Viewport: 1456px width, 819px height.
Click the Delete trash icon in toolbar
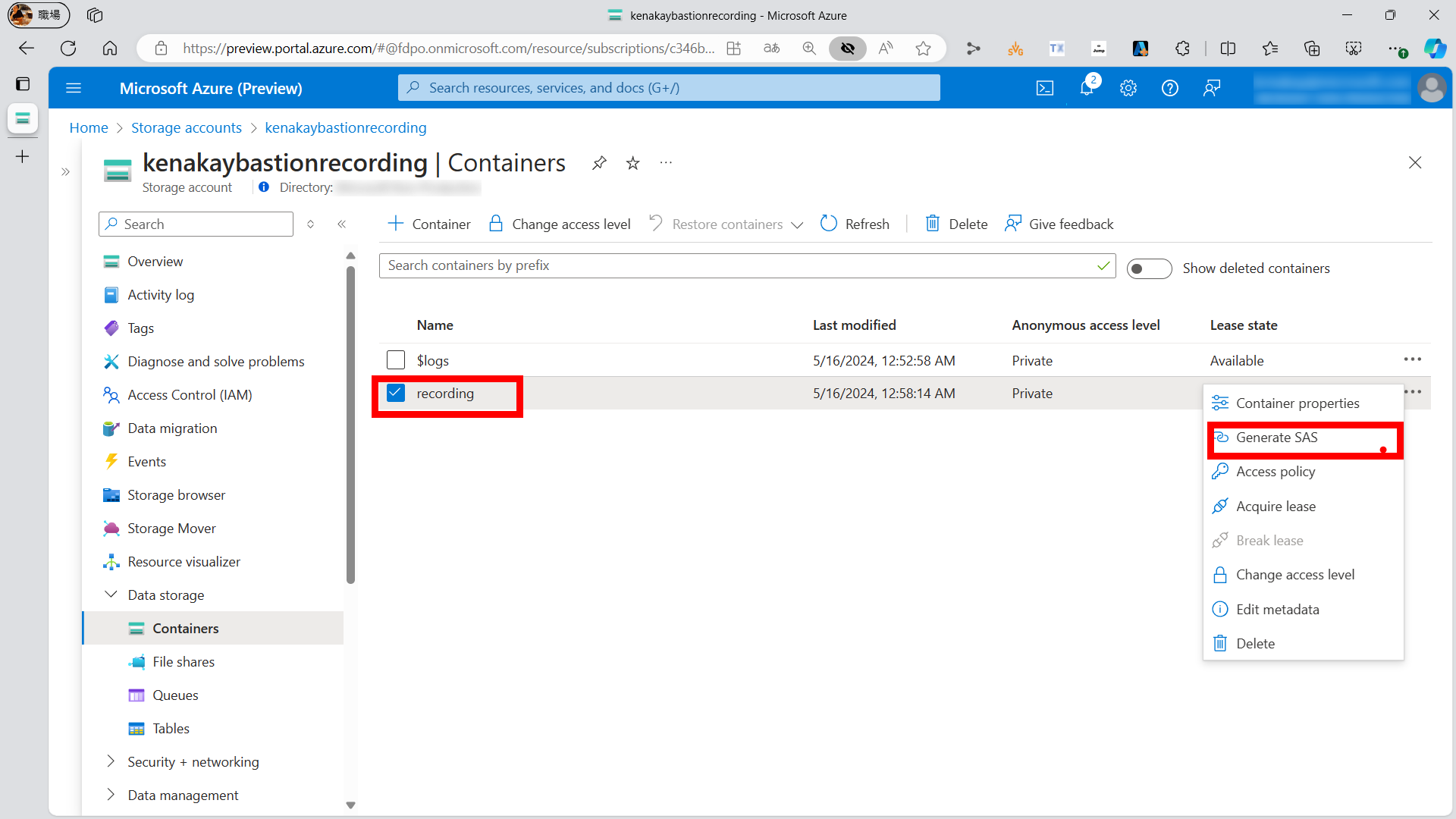point(933,224)
